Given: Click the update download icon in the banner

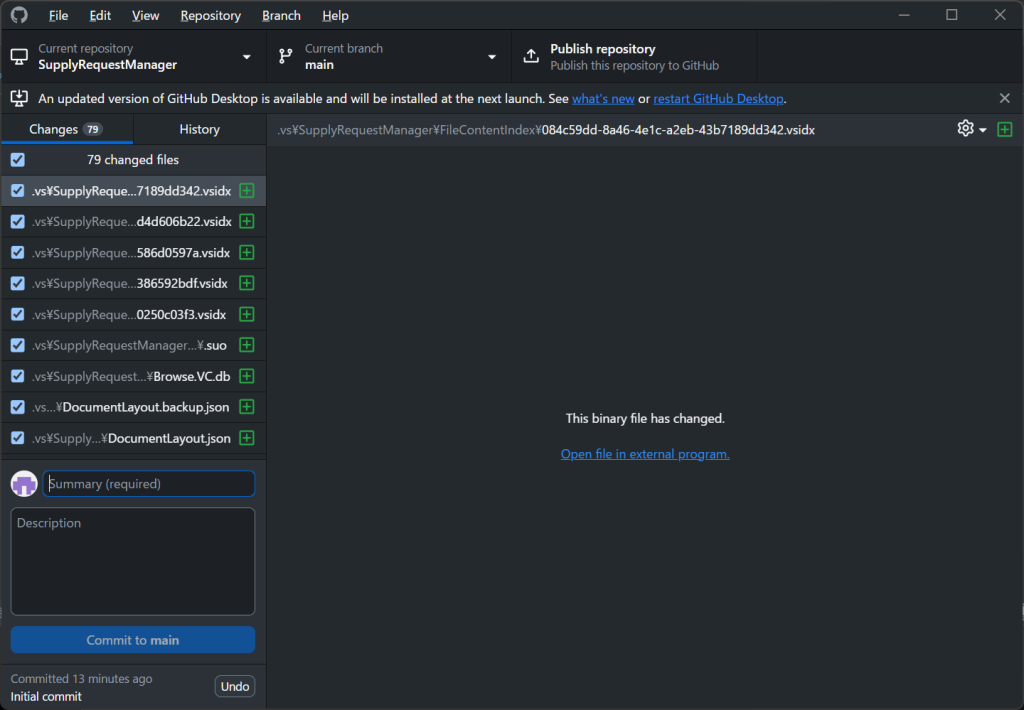Looking at the screenshot, I should pyautogui.click(x=18, y=98).
